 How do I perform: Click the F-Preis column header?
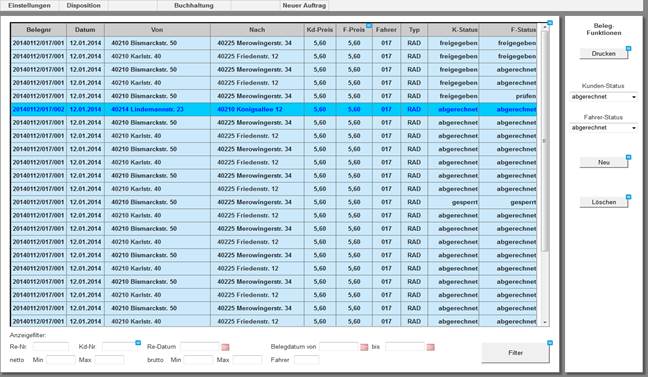coord(354,30)
